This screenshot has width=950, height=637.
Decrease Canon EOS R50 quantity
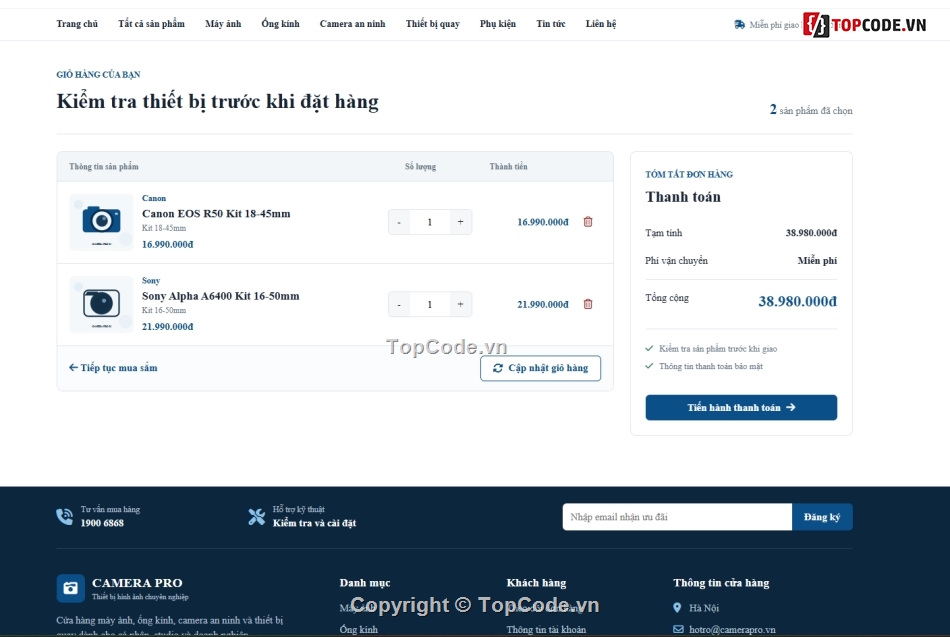click(x=399, y=222)
